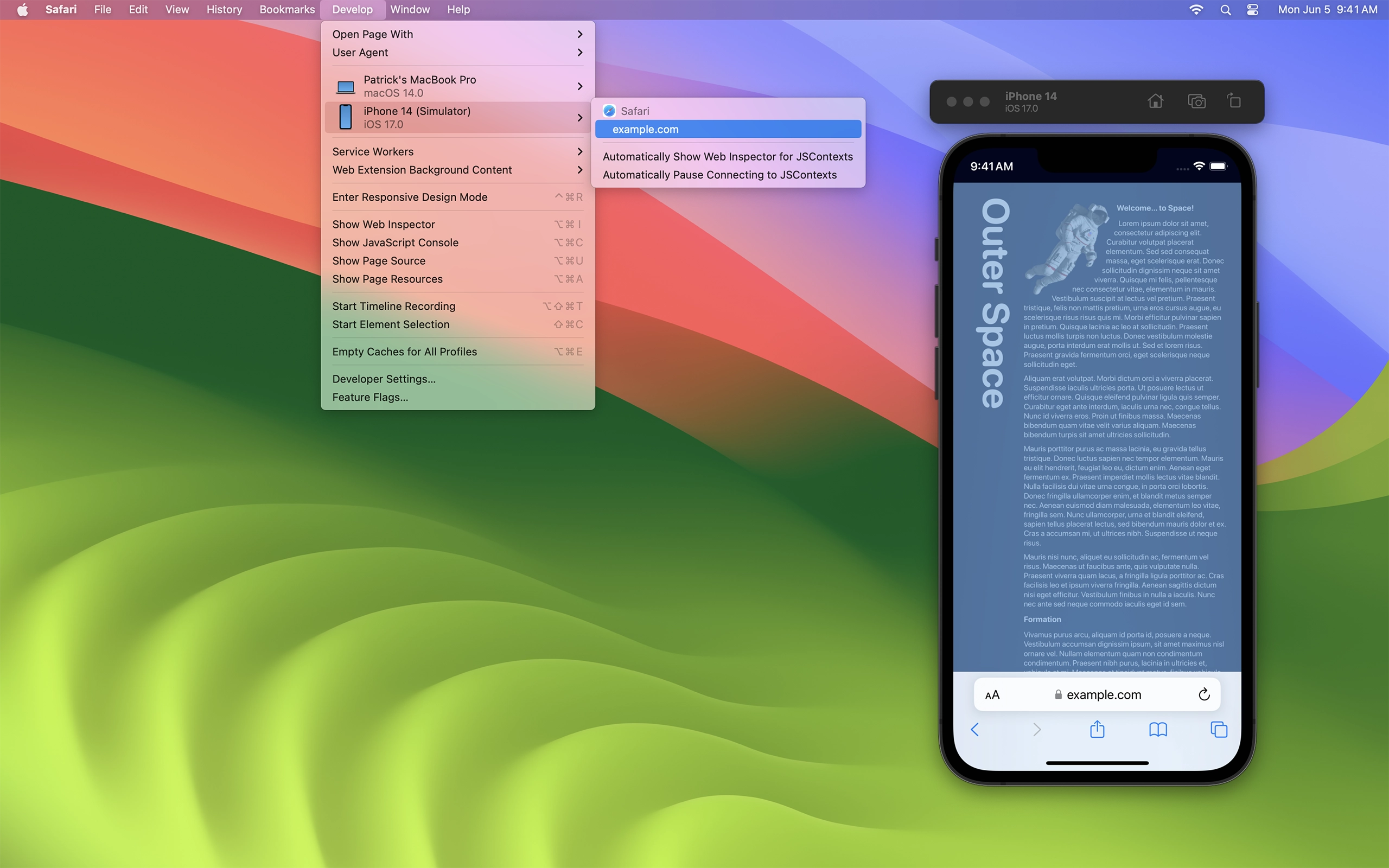This screenshot has width=1389, height=868.
Task: Click the tab switcher icon in iPhone Safari
Action: [1219, 729]
